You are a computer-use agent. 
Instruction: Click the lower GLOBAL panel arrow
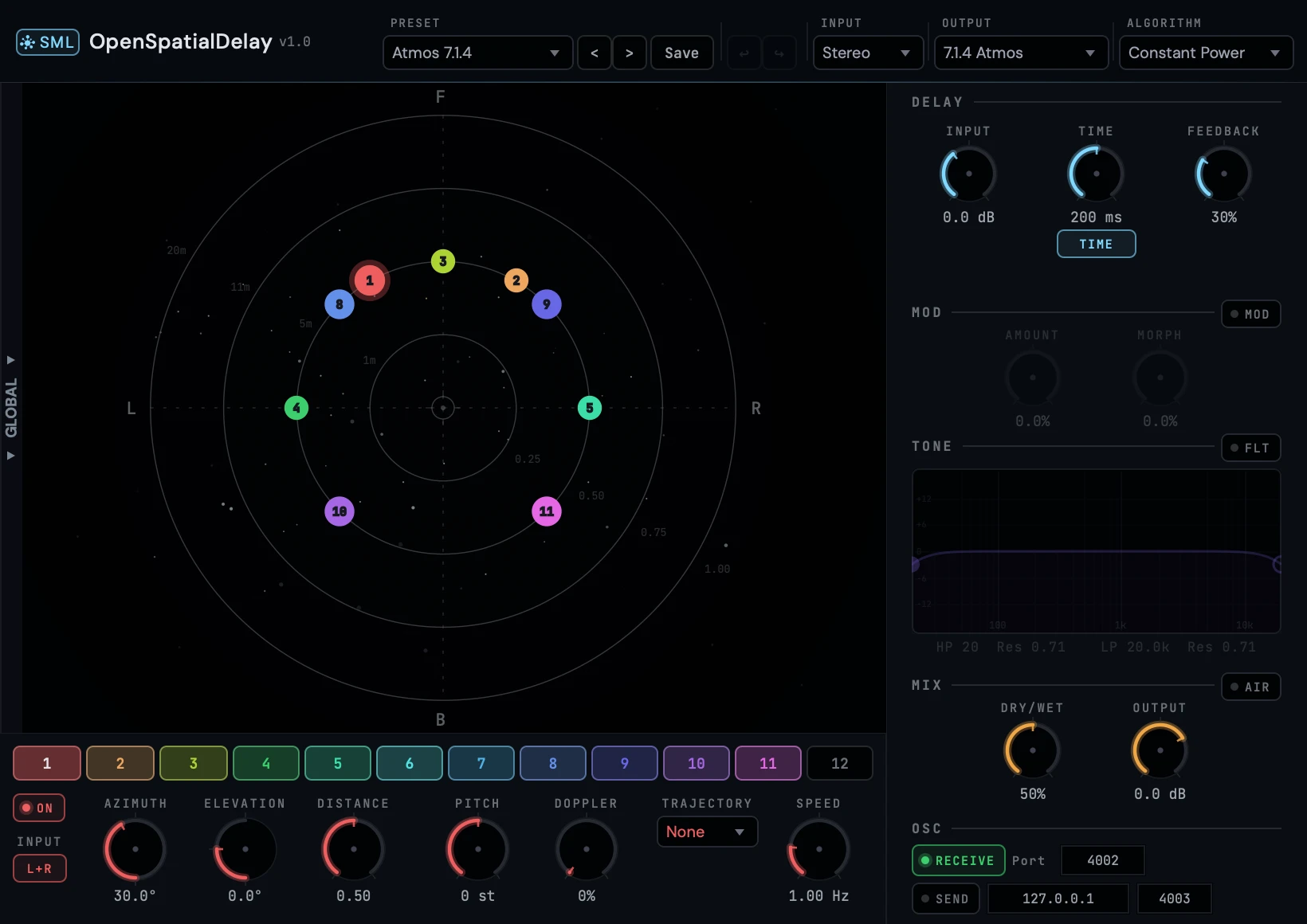tap(11, 456)
